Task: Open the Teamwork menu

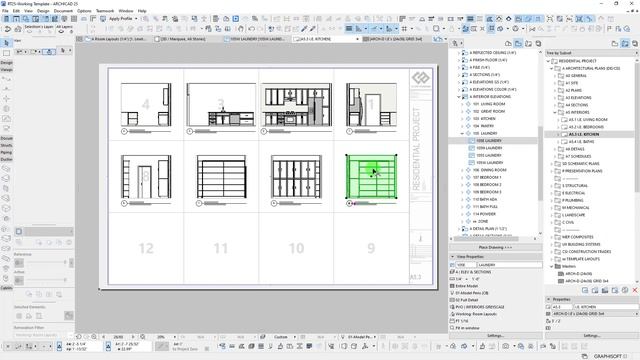Action: point(105,11)
